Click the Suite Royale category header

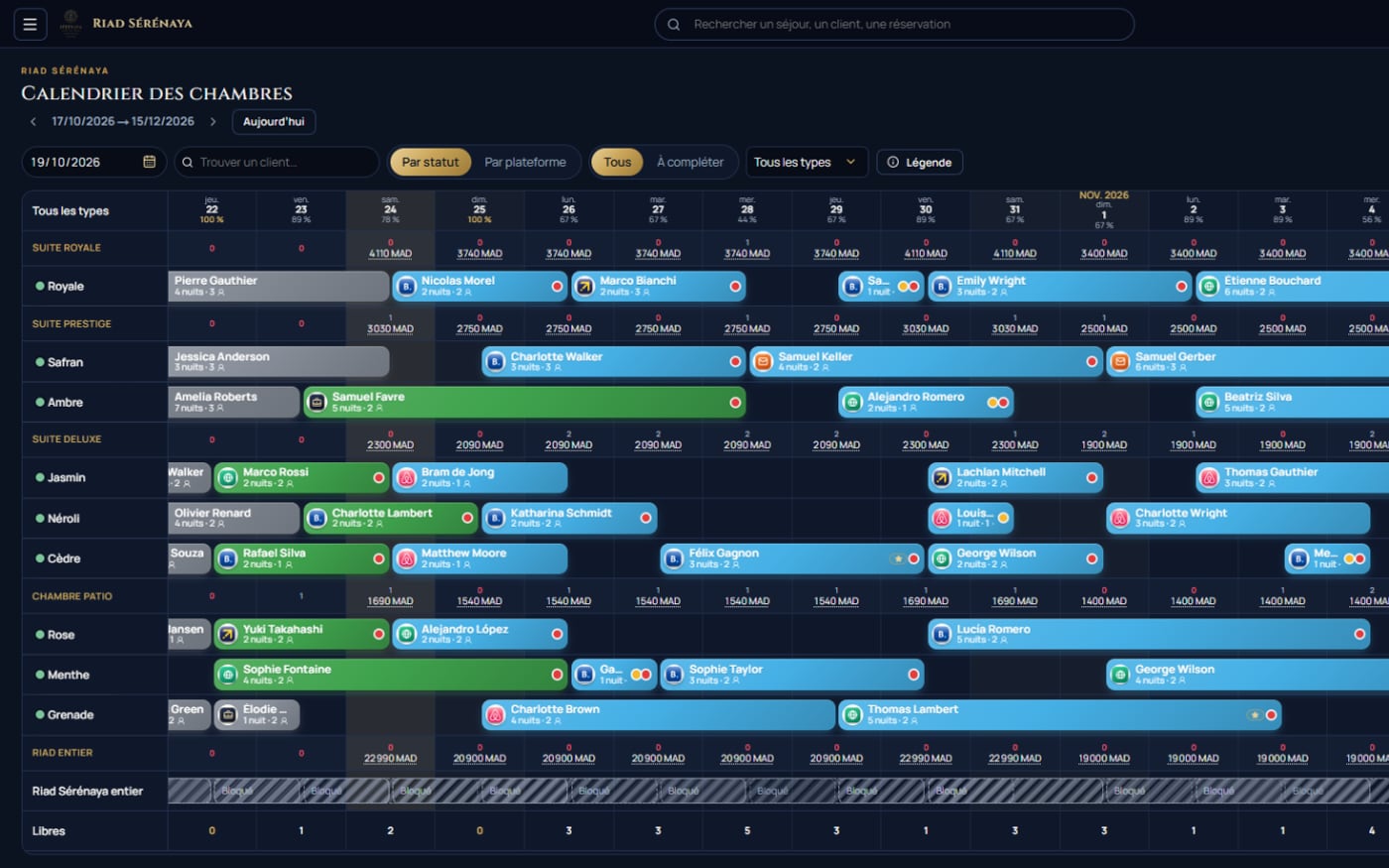[x=66, y=248]
